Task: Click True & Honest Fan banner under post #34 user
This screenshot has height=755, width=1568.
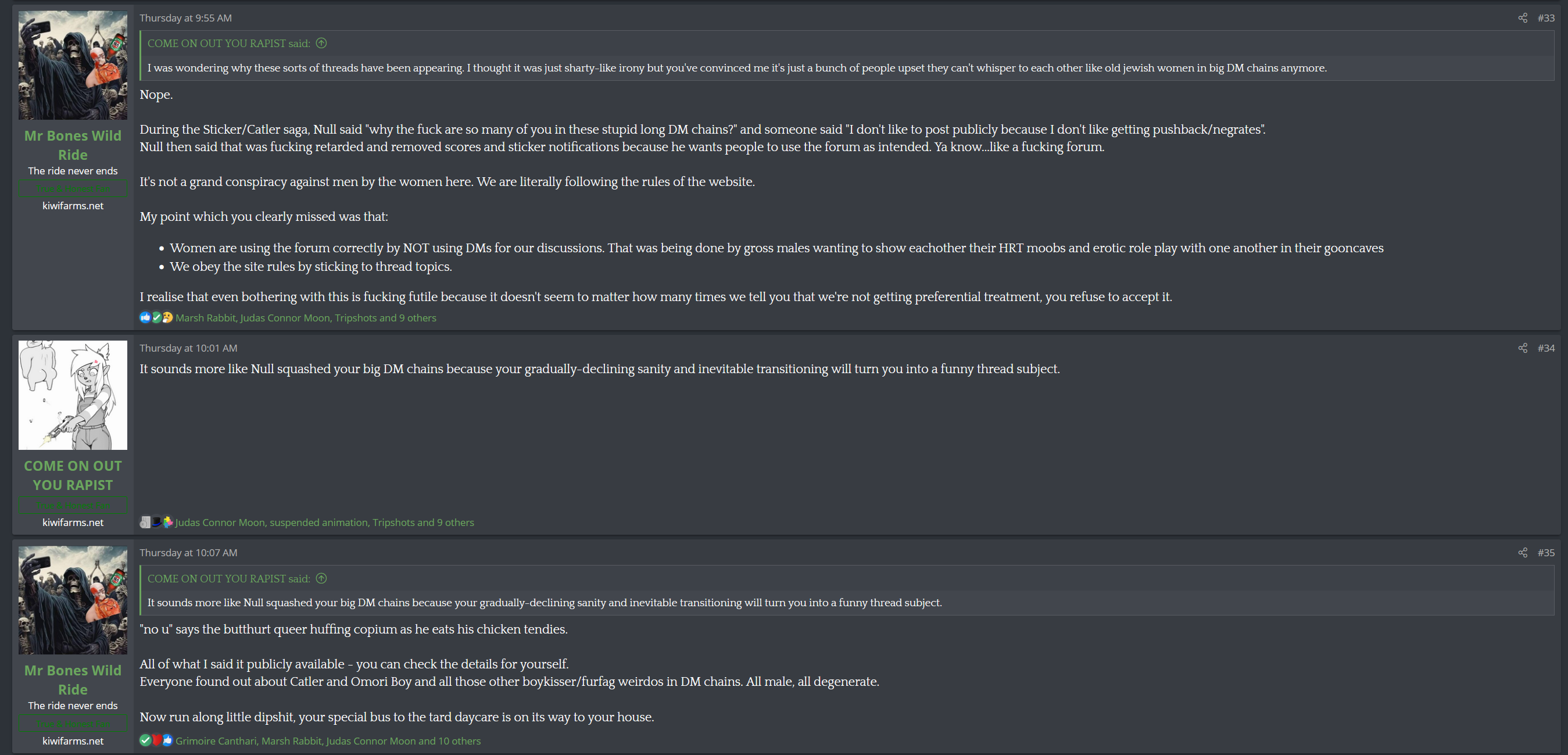Action: [73, 504]
